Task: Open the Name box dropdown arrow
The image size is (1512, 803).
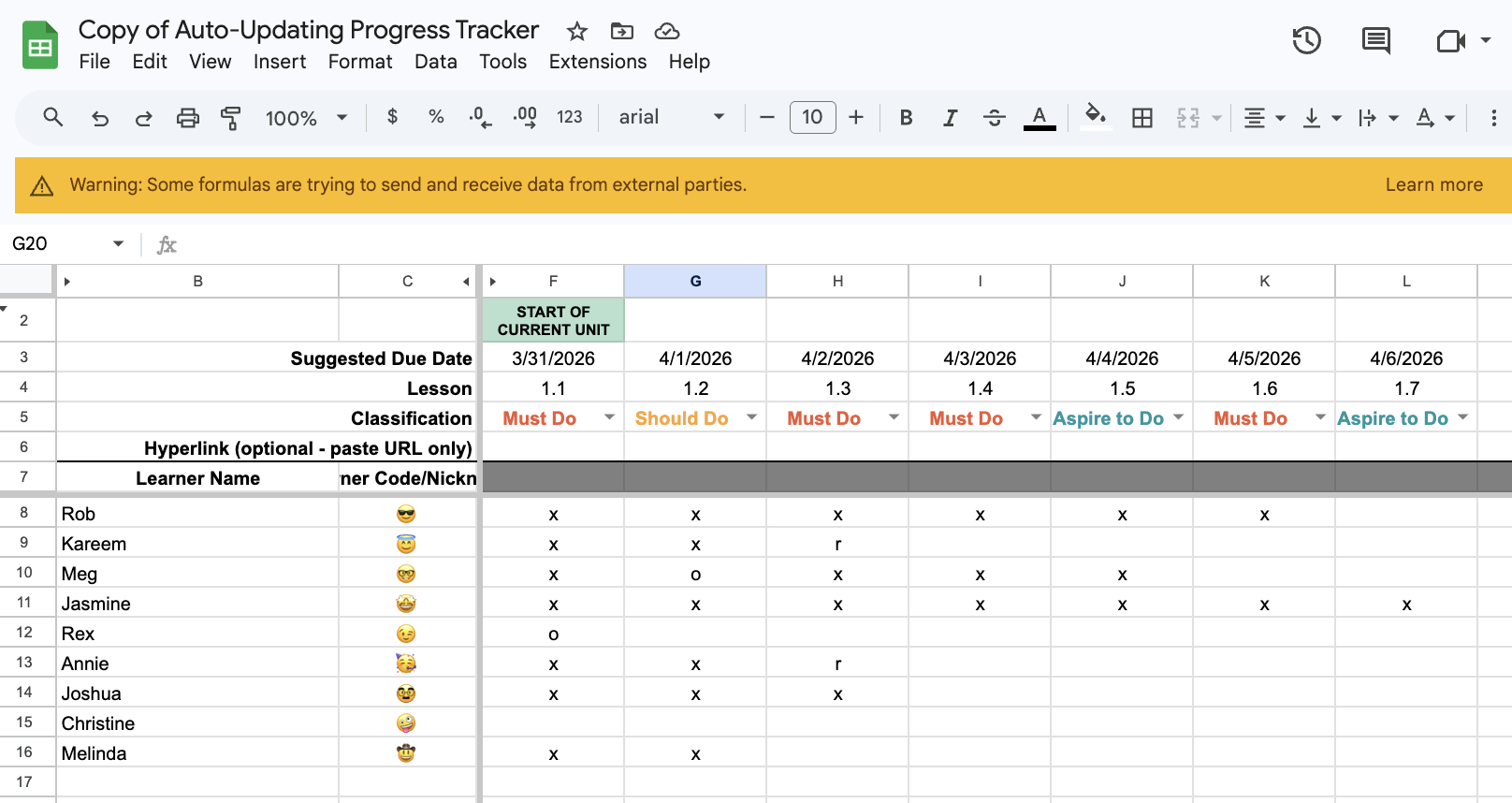Action: 118,243
